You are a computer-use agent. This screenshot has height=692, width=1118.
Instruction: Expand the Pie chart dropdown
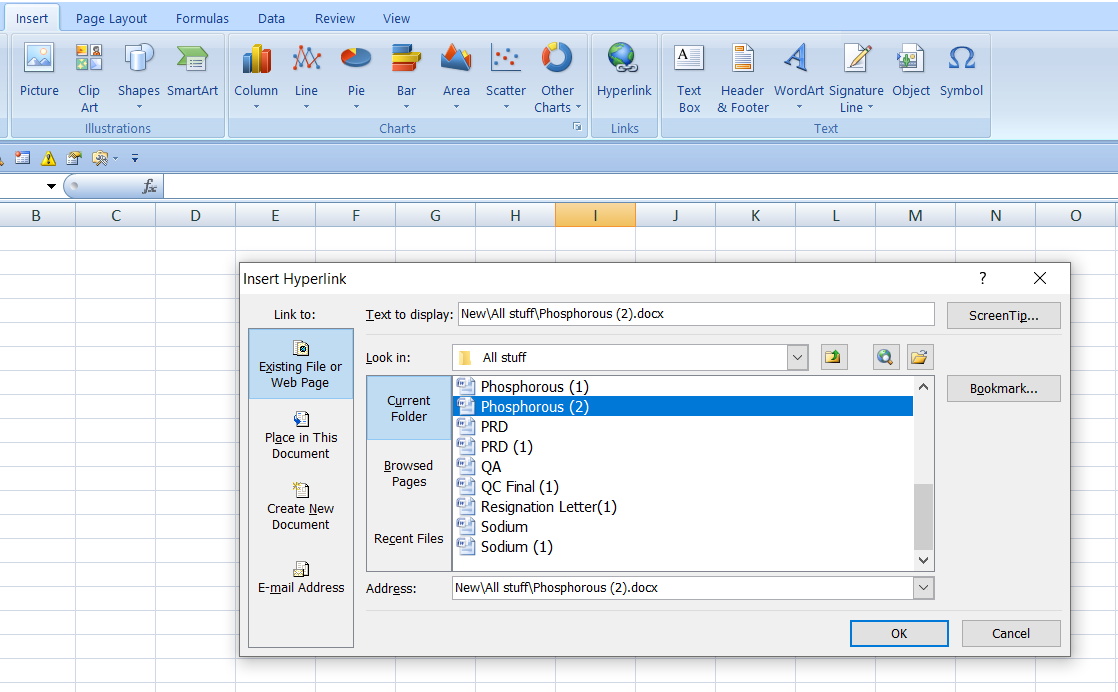(356, 107)
